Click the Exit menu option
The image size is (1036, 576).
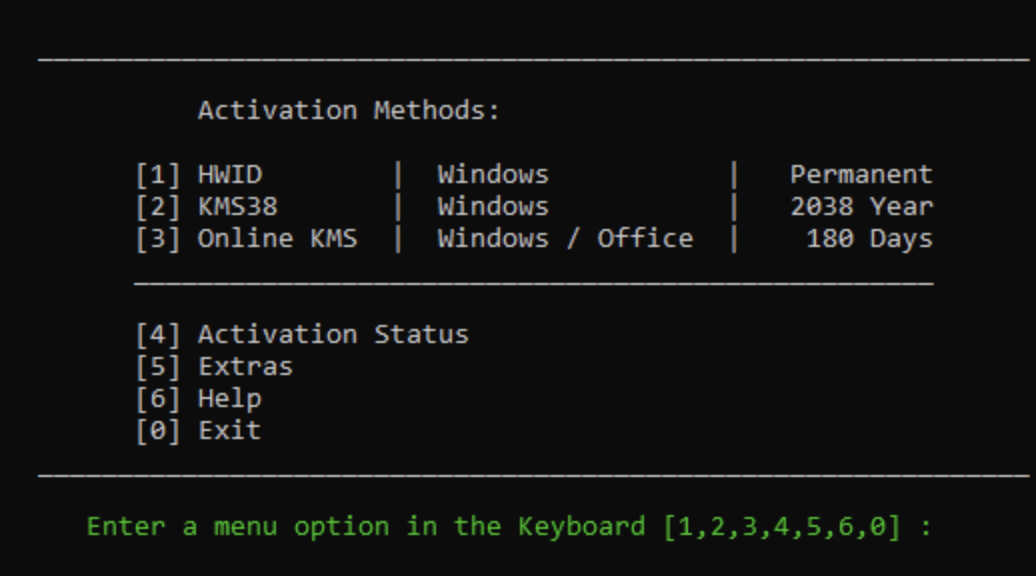click(x=230, y=431)
